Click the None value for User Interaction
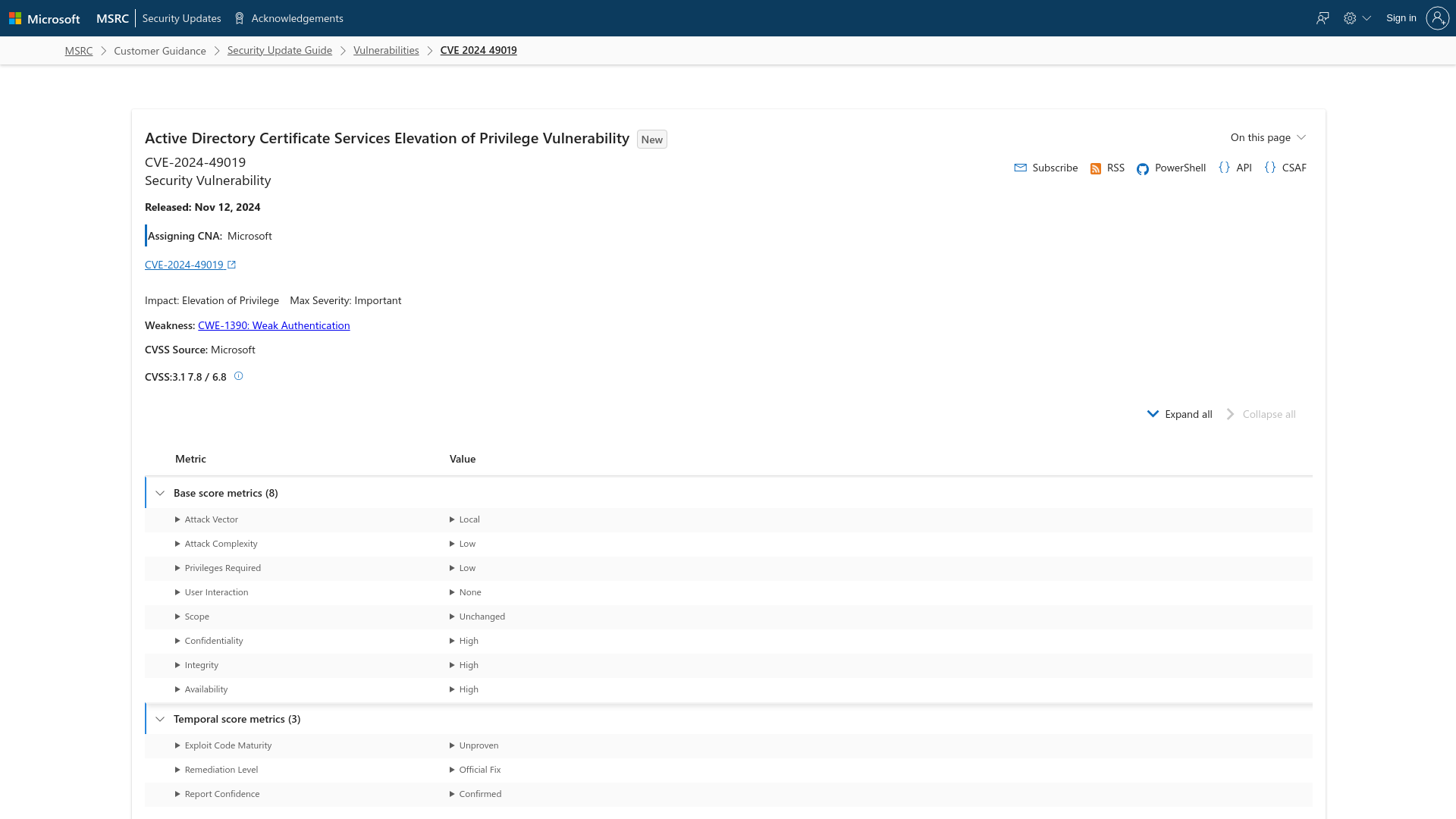 click(x=470, y=592)
